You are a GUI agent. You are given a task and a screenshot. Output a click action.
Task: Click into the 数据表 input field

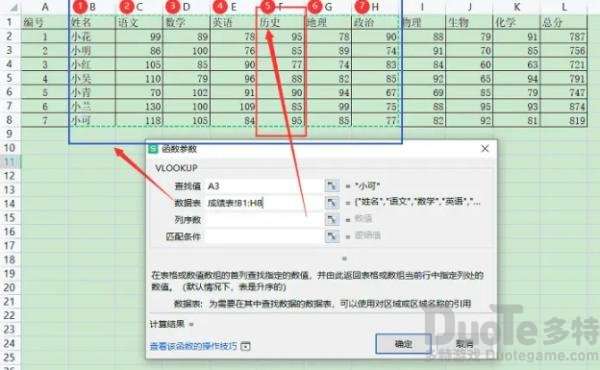click(263, 203)
